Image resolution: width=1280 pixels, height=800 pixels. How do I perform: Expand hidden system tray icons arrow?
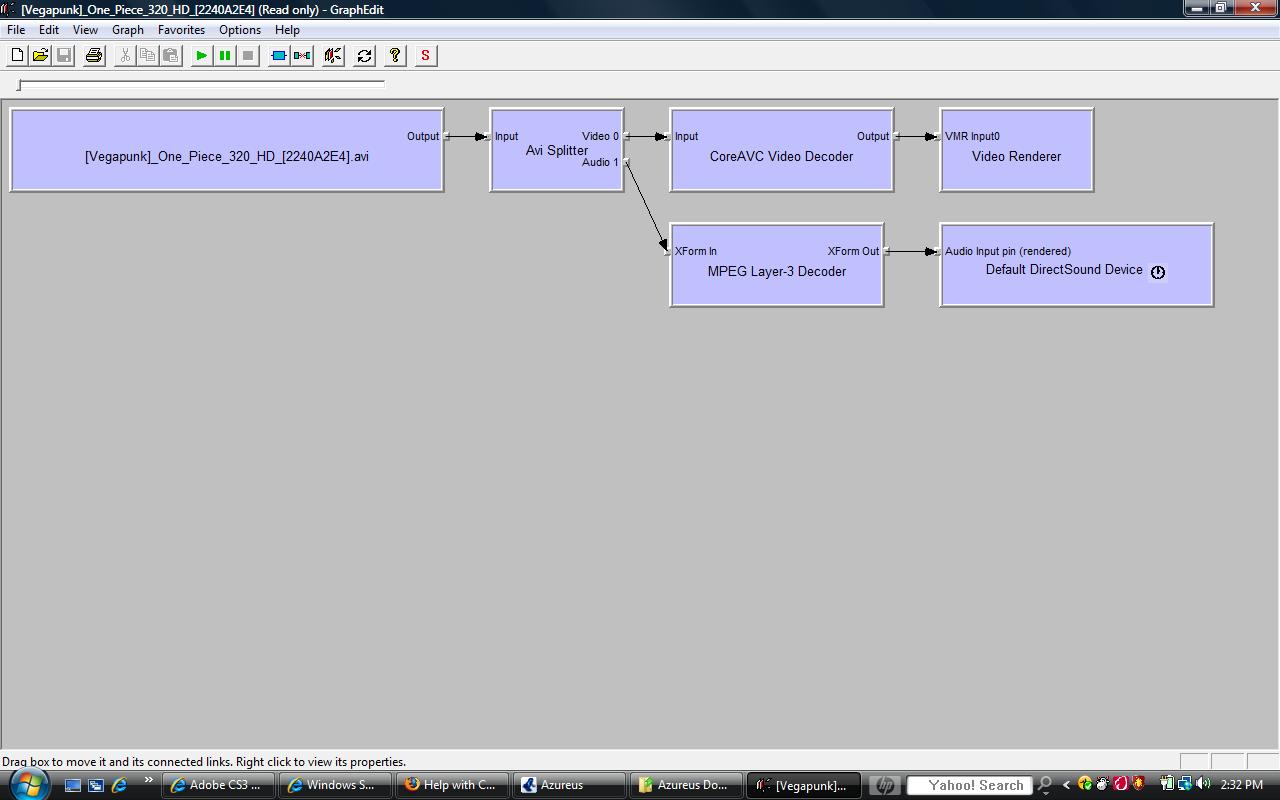click(x=1066, y=785)
